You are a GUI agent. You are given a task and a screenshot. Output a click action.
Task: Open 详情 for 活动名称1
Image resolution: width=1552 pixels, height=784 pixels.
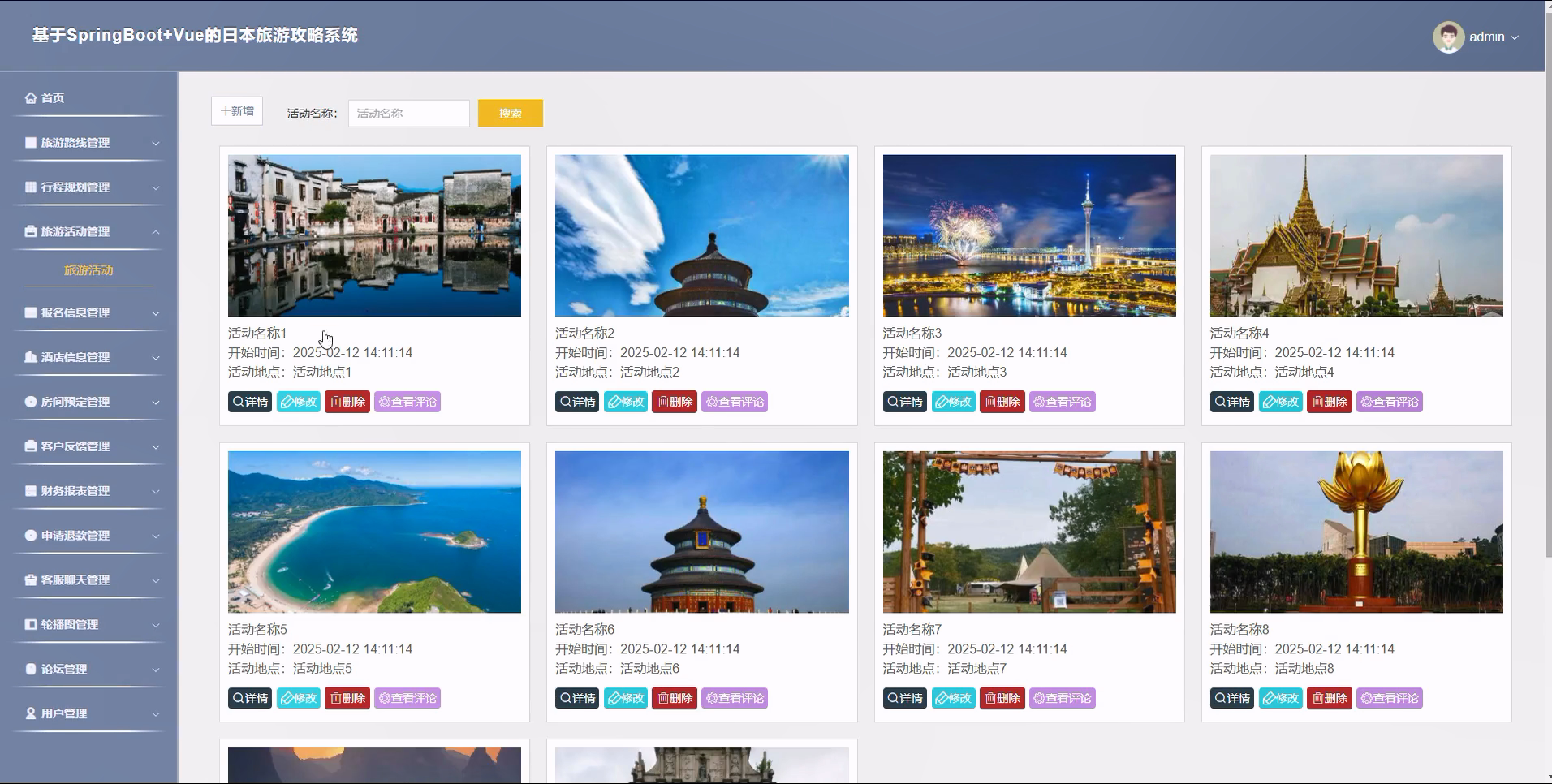point(250,402)
